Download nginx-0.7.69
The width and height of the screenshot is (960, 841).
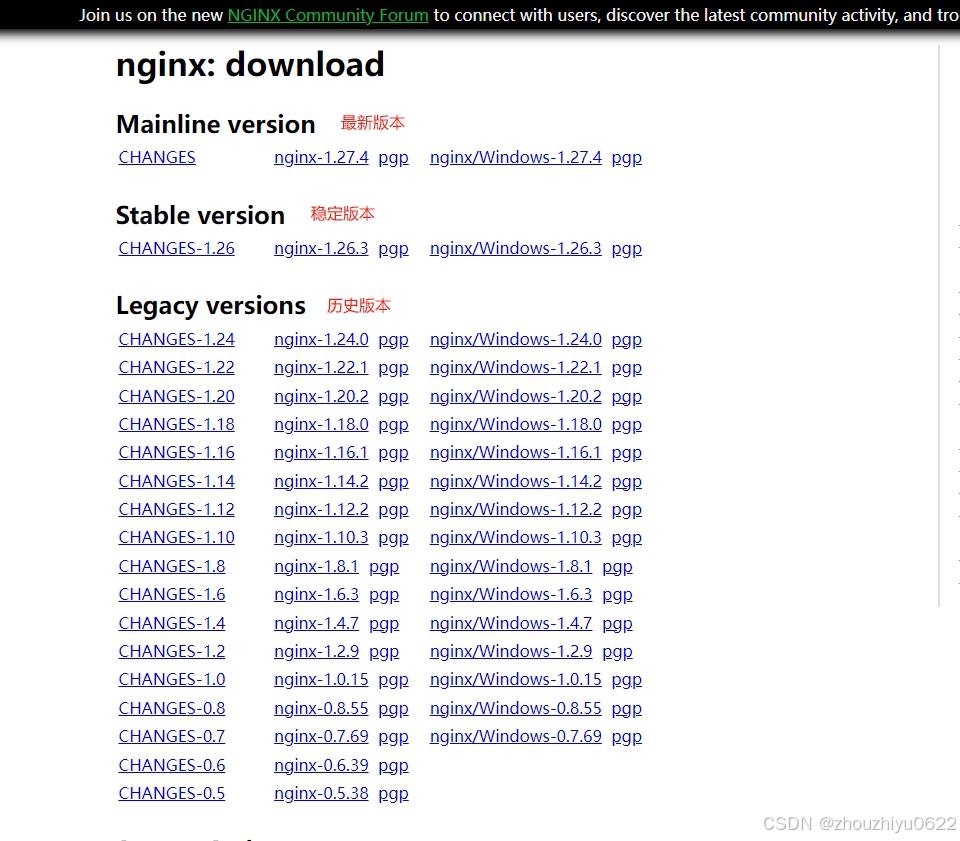point(321,736)
